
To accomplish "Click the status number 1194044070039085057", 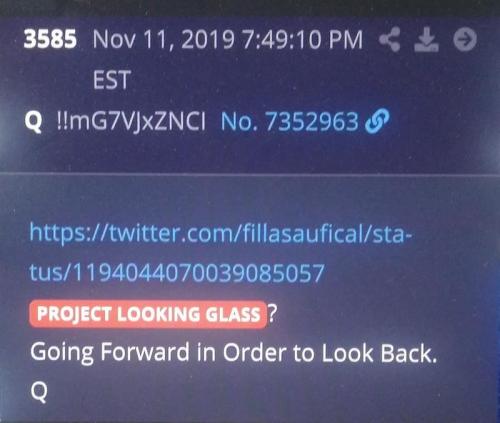I will click(198, 273).
